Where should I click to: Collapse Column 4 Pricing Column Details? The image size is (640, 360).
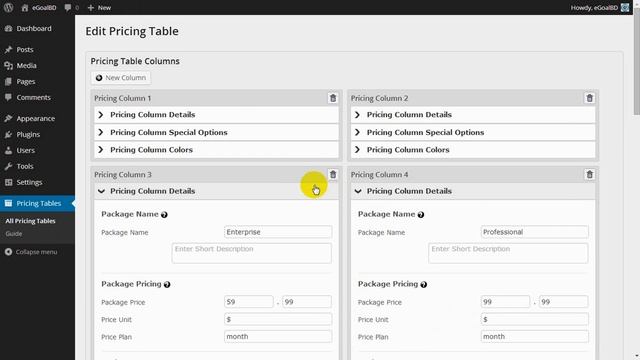tap(473, 191)
